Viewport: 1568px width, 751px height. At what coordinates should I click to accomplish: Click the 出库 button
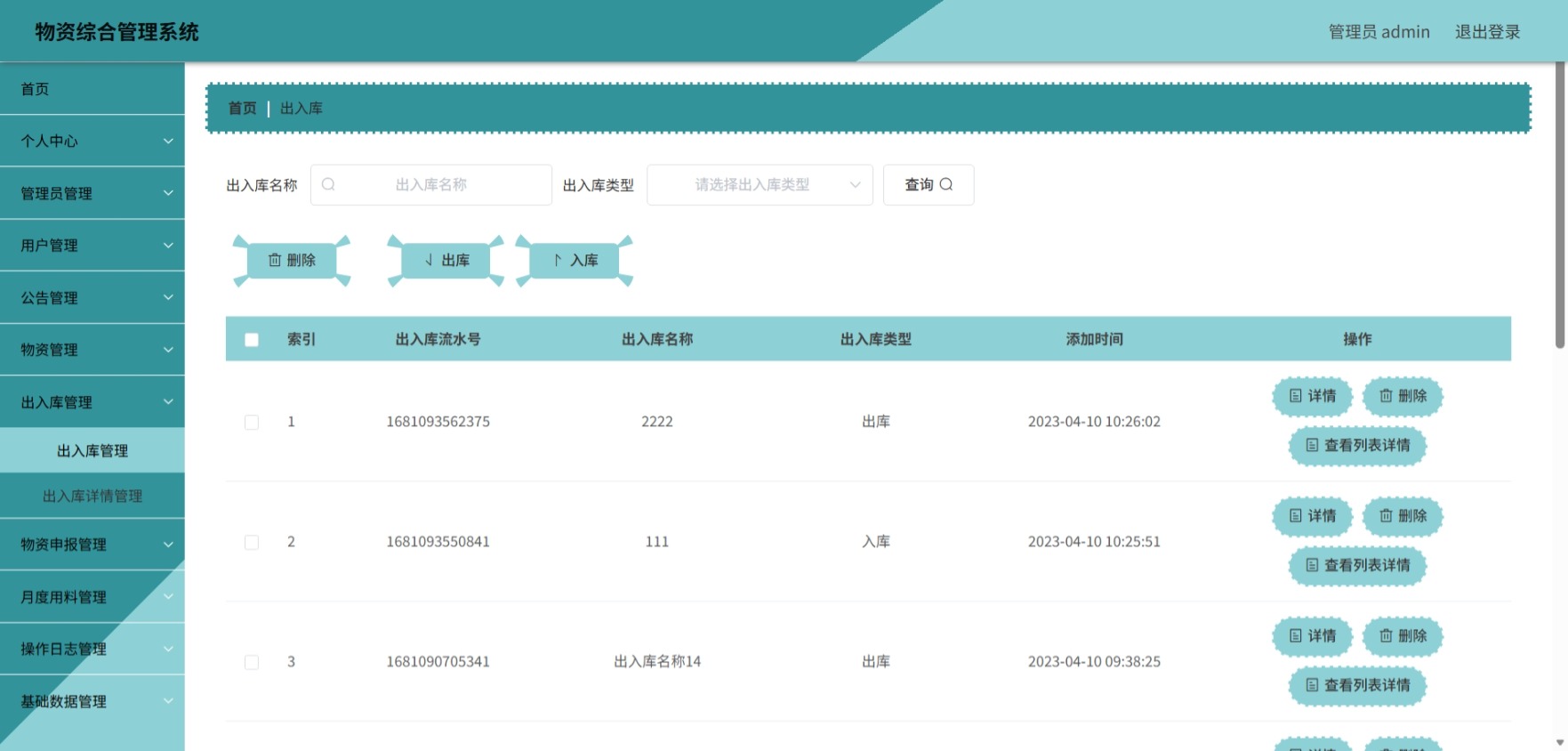tap(446, 260)
